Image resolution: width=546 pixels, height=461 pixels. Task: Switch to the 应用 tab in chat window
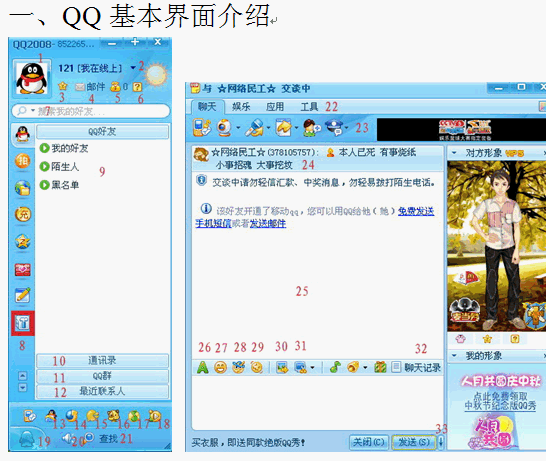click(x=275, y=107)
